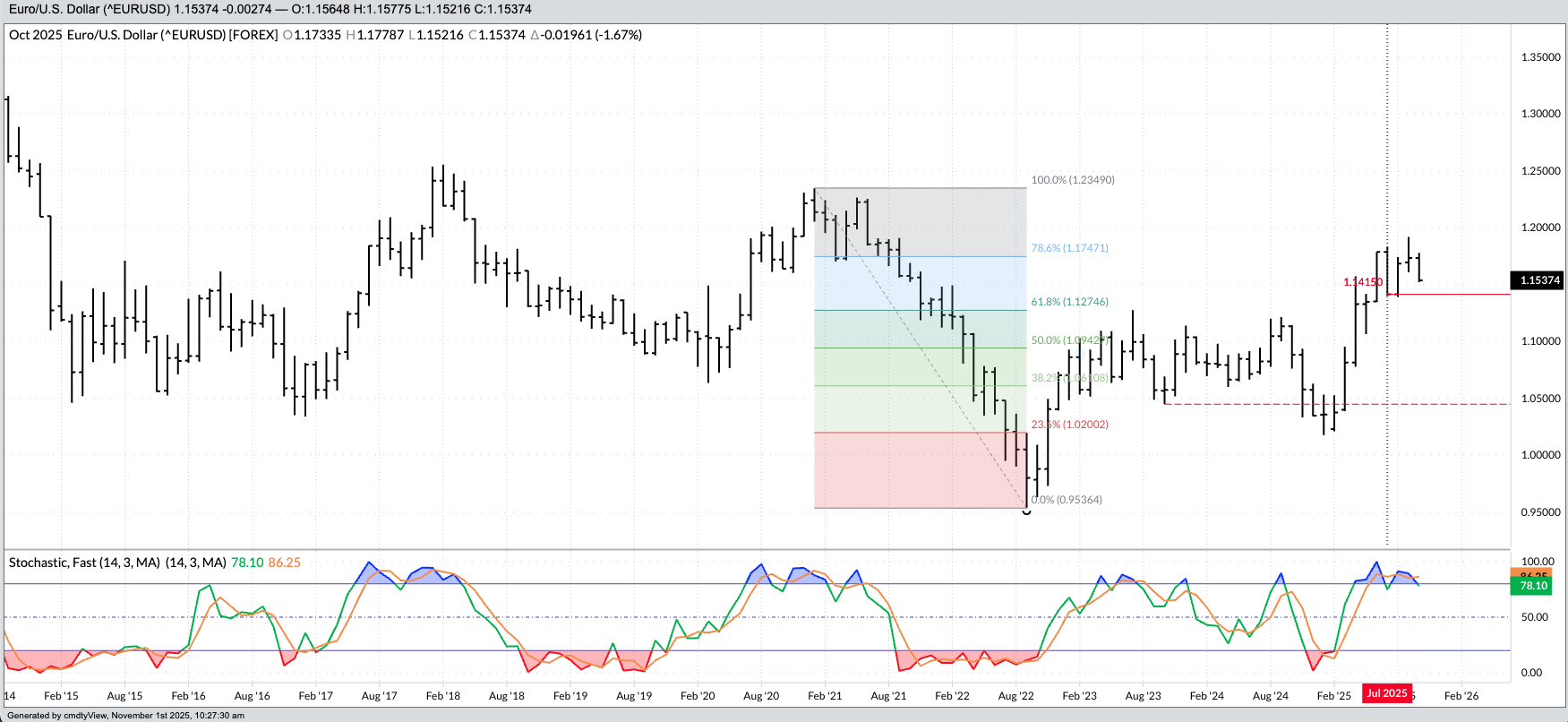Click the 0.0% (0.95364) Fibonacci base label
1568x722 pixels.
pos(1066,500)
